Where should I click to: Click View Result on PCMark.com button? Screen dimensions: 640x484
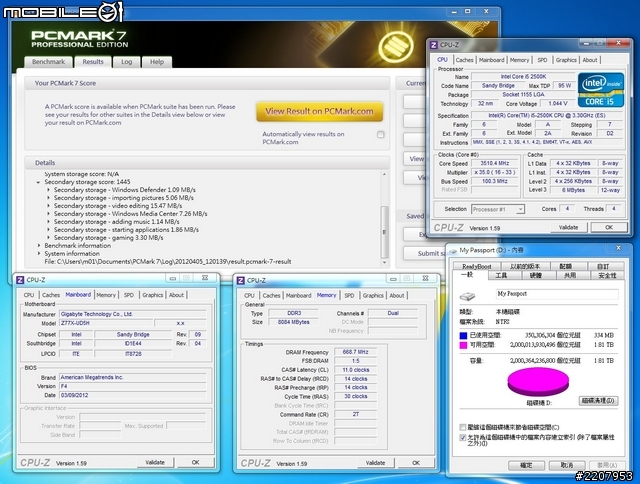click(x=319, y=111)
